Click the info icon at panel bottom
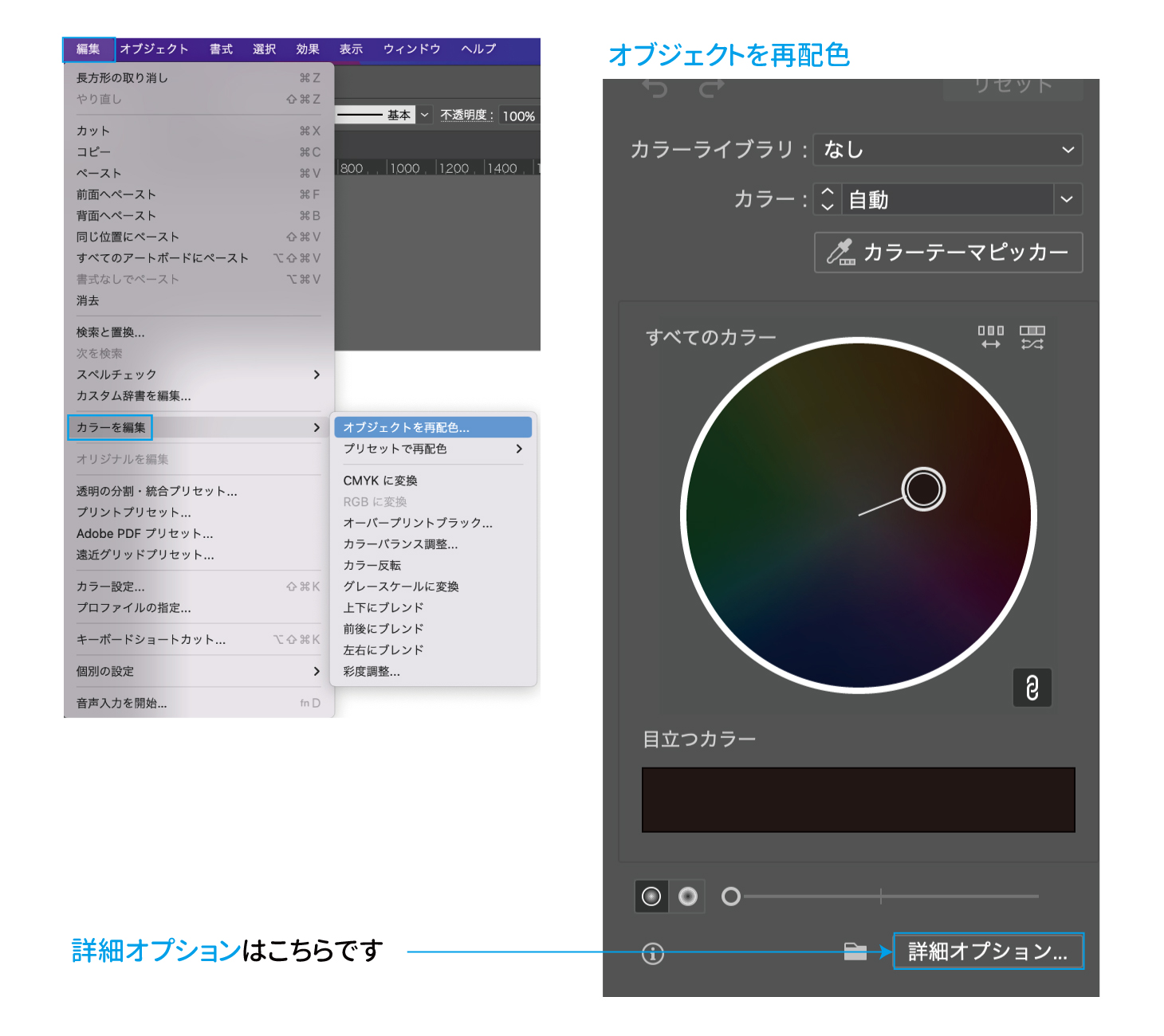This screenshot has width=1164, height=1036. [x=653, y=953]
